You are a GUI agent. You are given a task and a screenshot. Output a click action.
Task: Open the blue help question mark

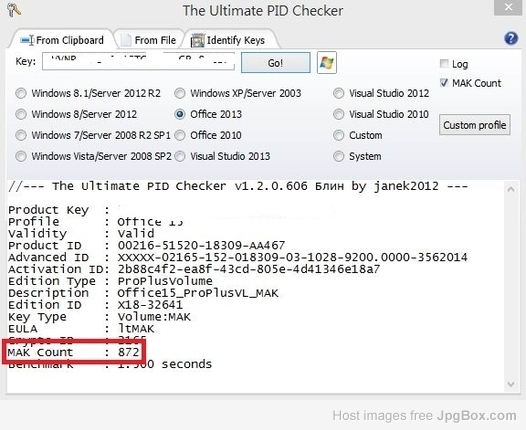[x=511, y=38]
